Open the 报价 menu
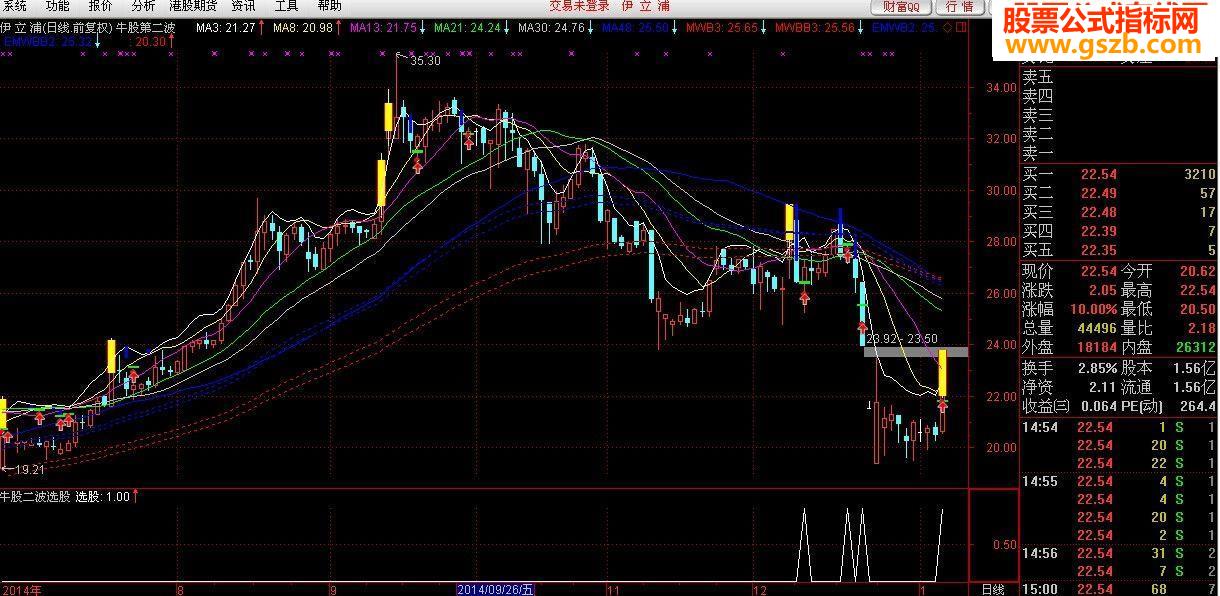This screenshot has width=1220, height=596. (x=101, y=6)
